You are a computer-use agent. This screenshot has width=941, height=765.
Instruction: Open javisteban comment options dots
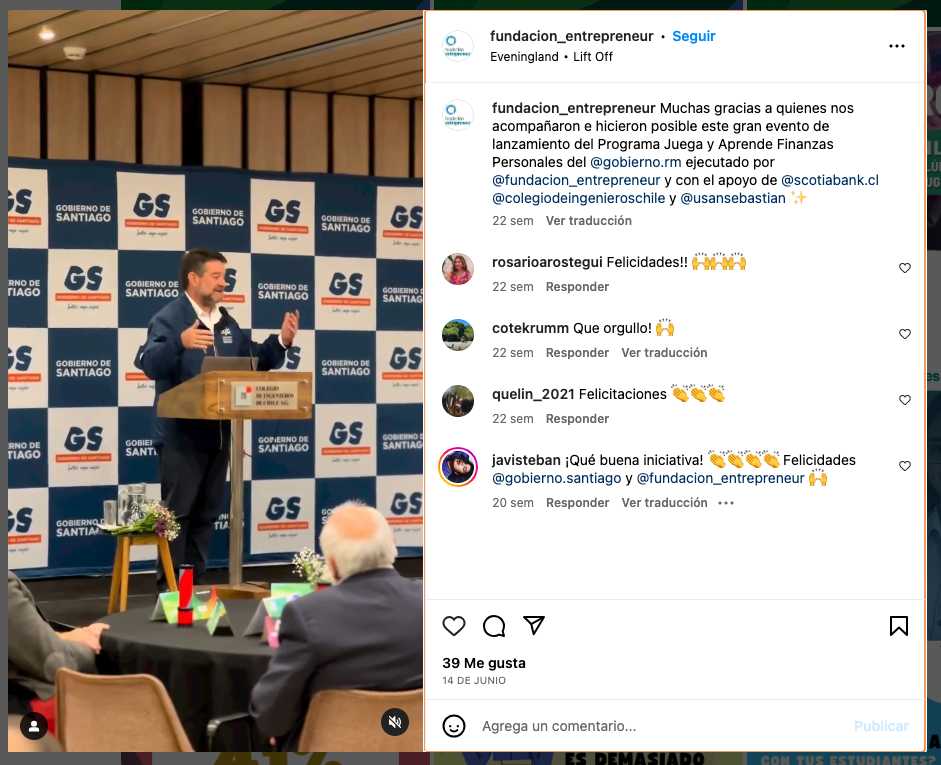(x=726, y=503)
